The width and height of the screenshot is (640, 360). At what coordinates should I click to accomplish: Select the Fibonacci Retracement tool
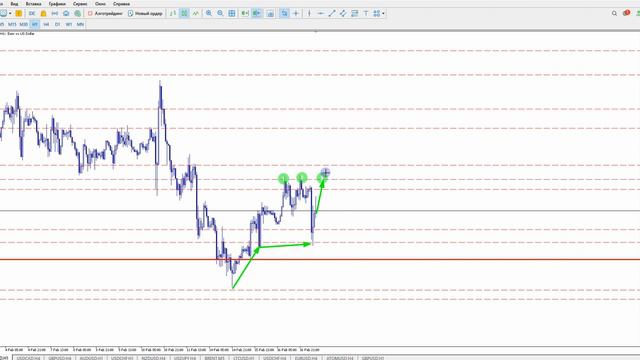click(354, 13)
